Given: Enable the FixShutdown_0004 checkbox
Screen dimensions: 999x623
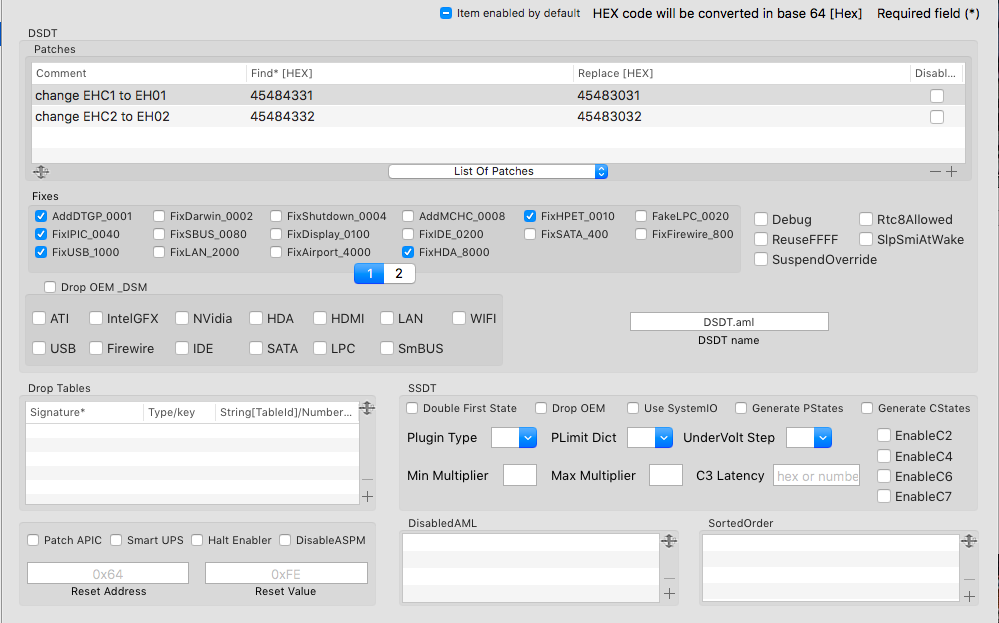Looking at the screenshot, I should (277, 216).
